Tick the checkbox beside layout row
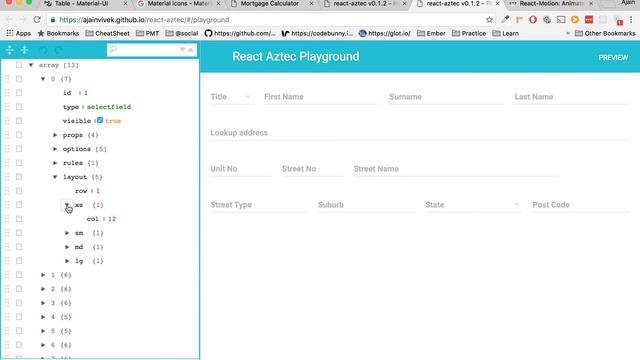The height and width of the screenshot is (360, 640). 19,177
